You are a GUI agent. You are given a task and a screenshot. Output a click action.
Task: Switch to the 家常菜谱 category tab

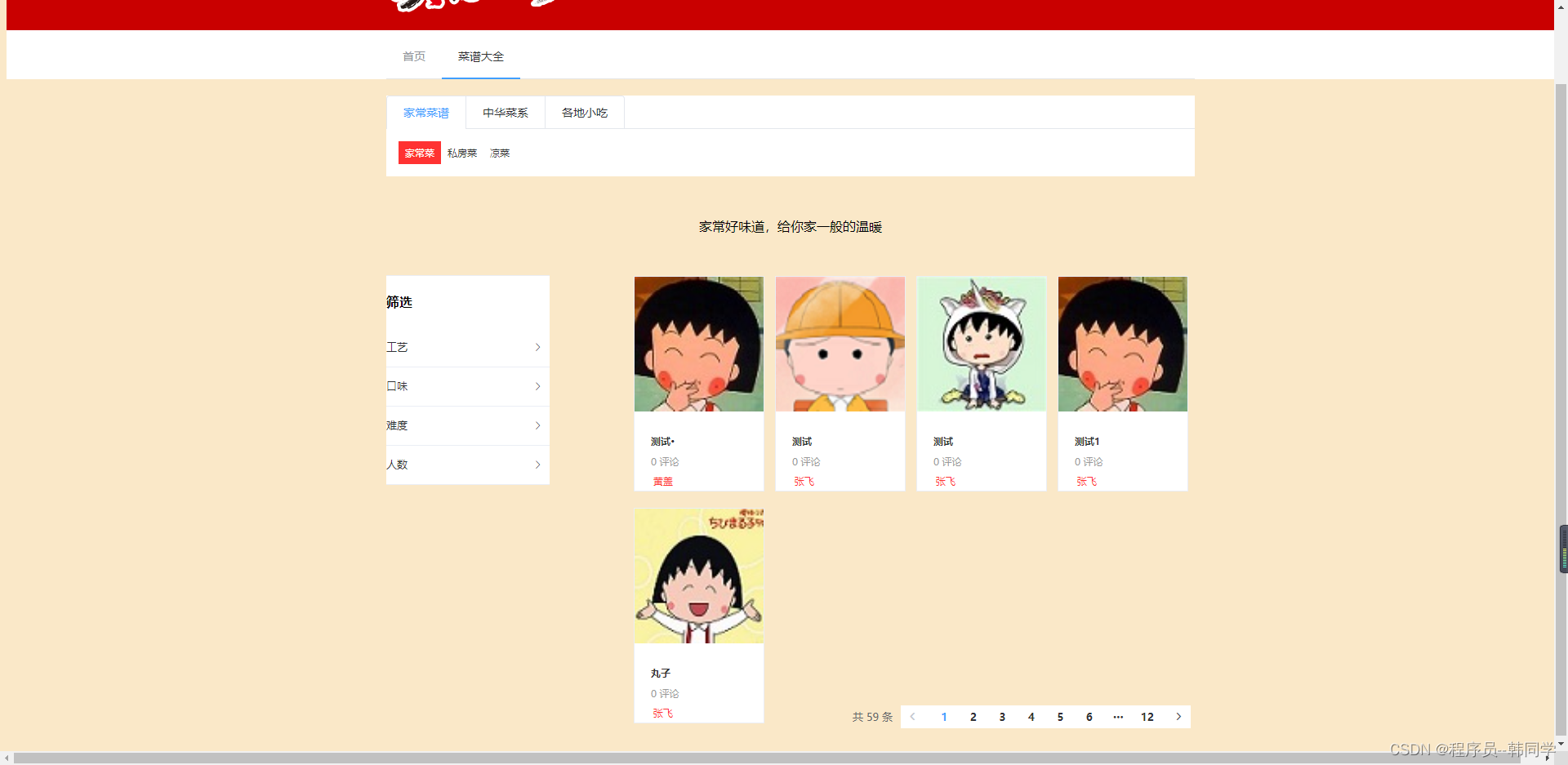(426, 113)
